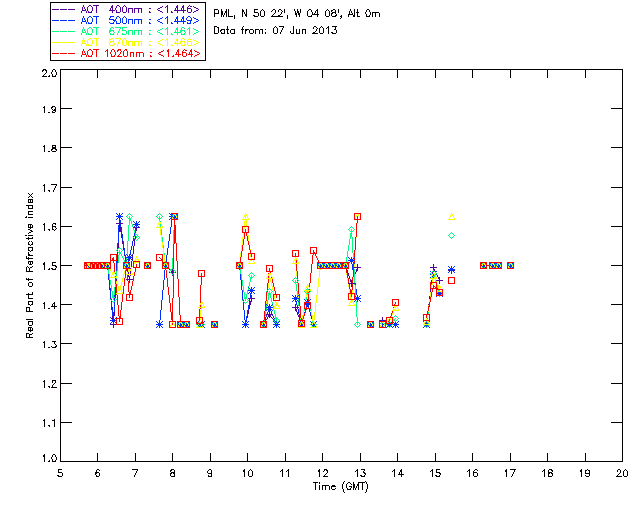Click the 1.3 y-axis tick label
The width and height of the screenshot is (640, 512).
(x=49, y=344)
